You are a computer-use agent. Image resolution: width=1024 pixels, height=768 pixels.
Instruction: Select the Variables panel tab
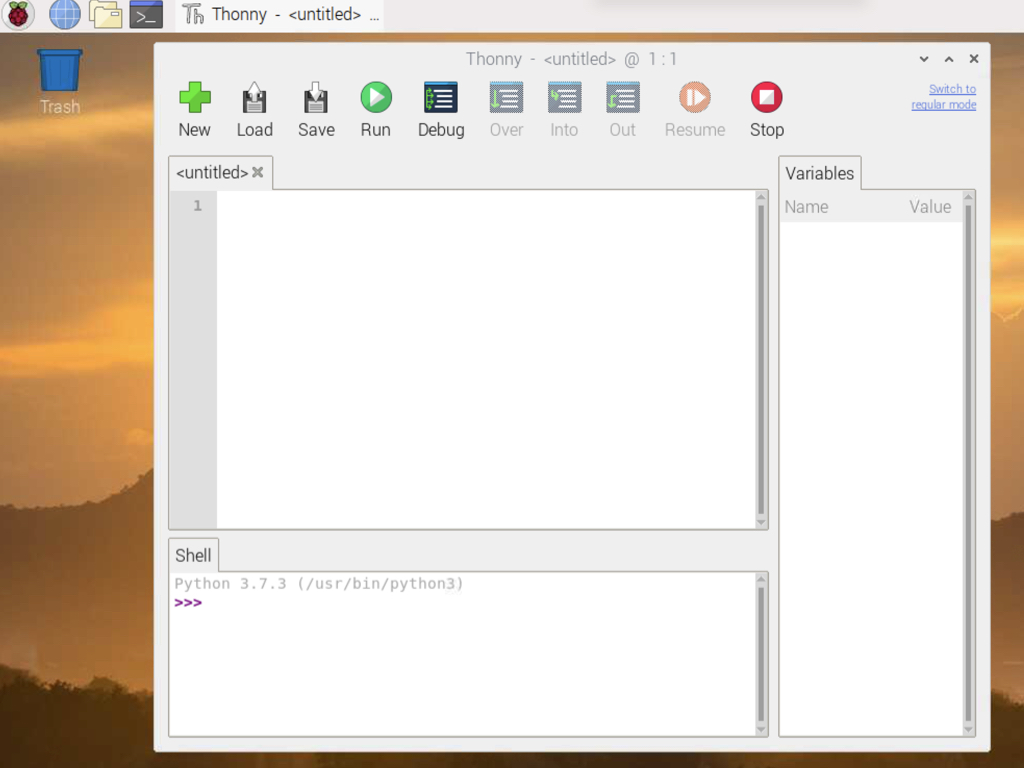pos(820,173)
